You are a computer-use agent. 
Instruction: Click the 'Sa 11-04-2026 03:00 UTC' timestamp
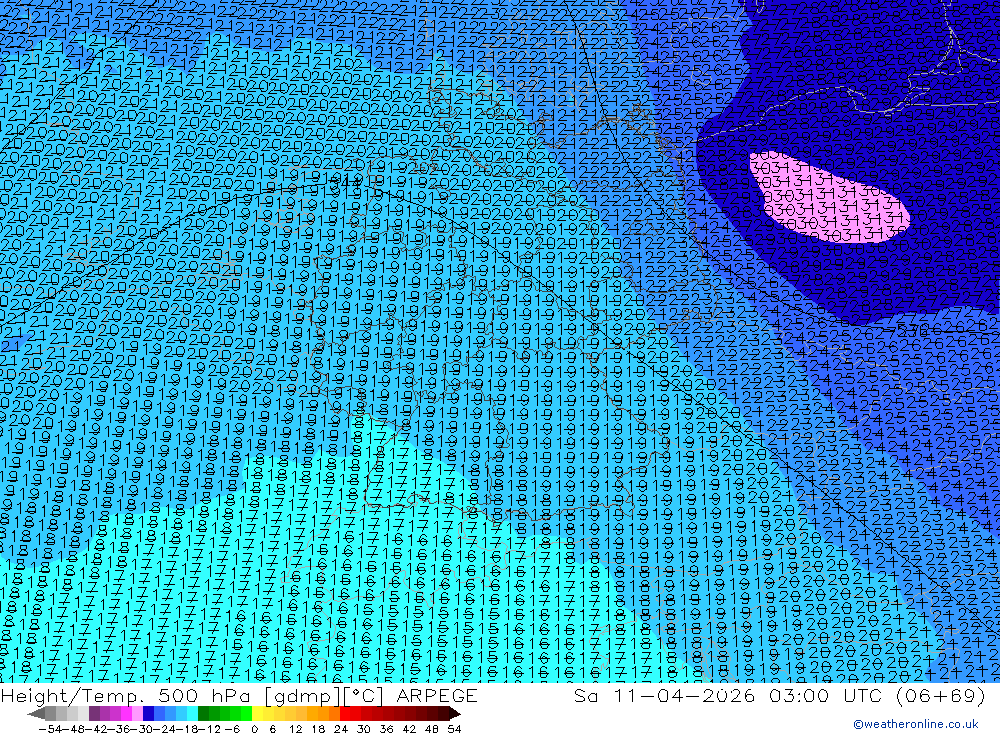coord(729,695)
